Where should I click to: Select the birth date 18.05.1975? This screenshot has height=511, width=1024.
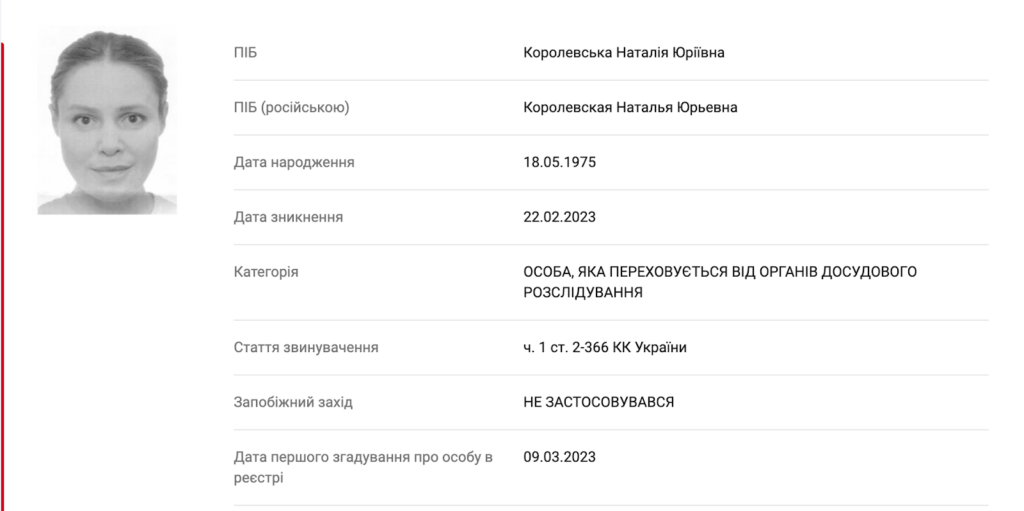pos(559,162)
